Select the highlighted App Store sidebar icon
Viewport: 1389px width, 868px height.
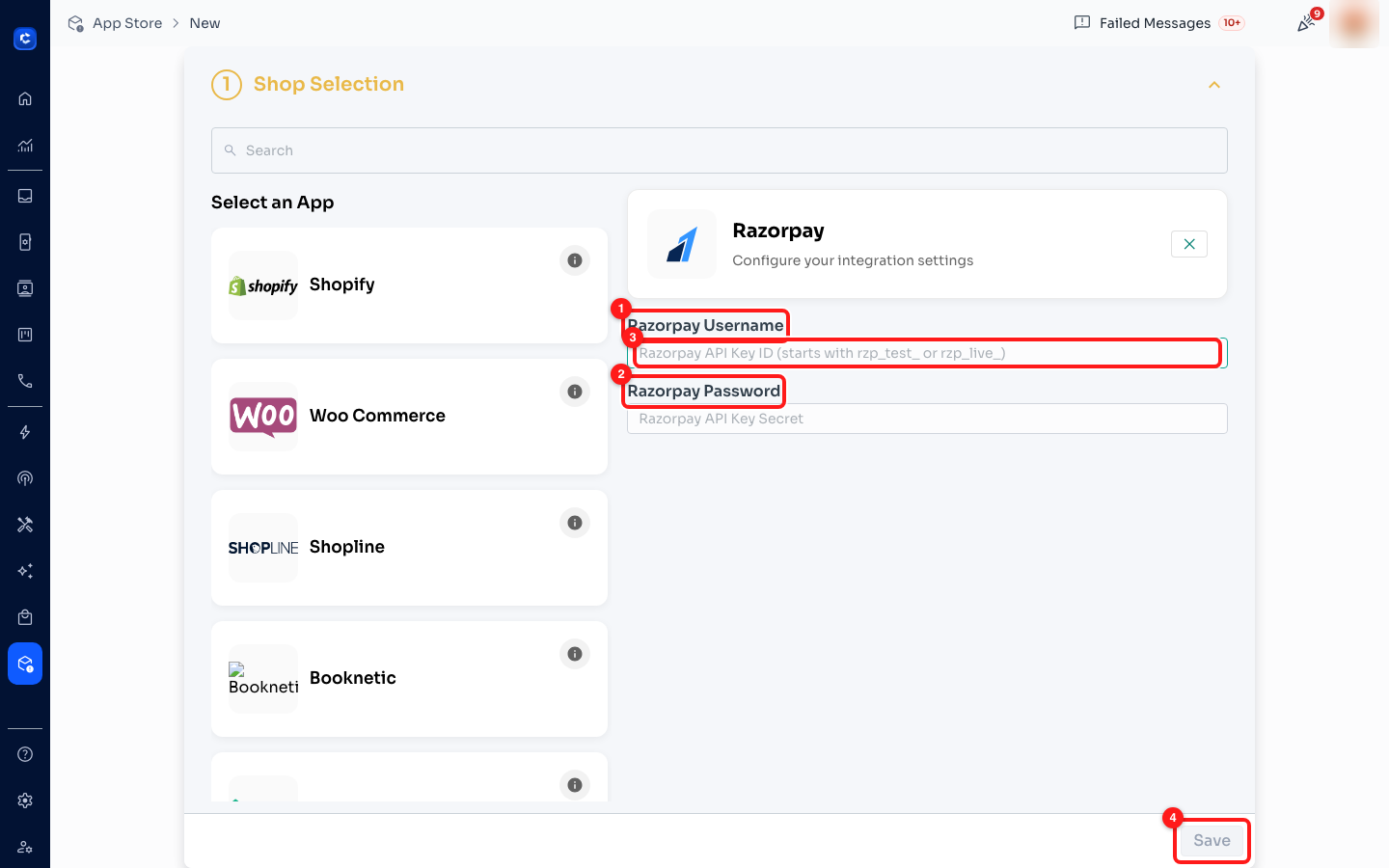(25, 664)
